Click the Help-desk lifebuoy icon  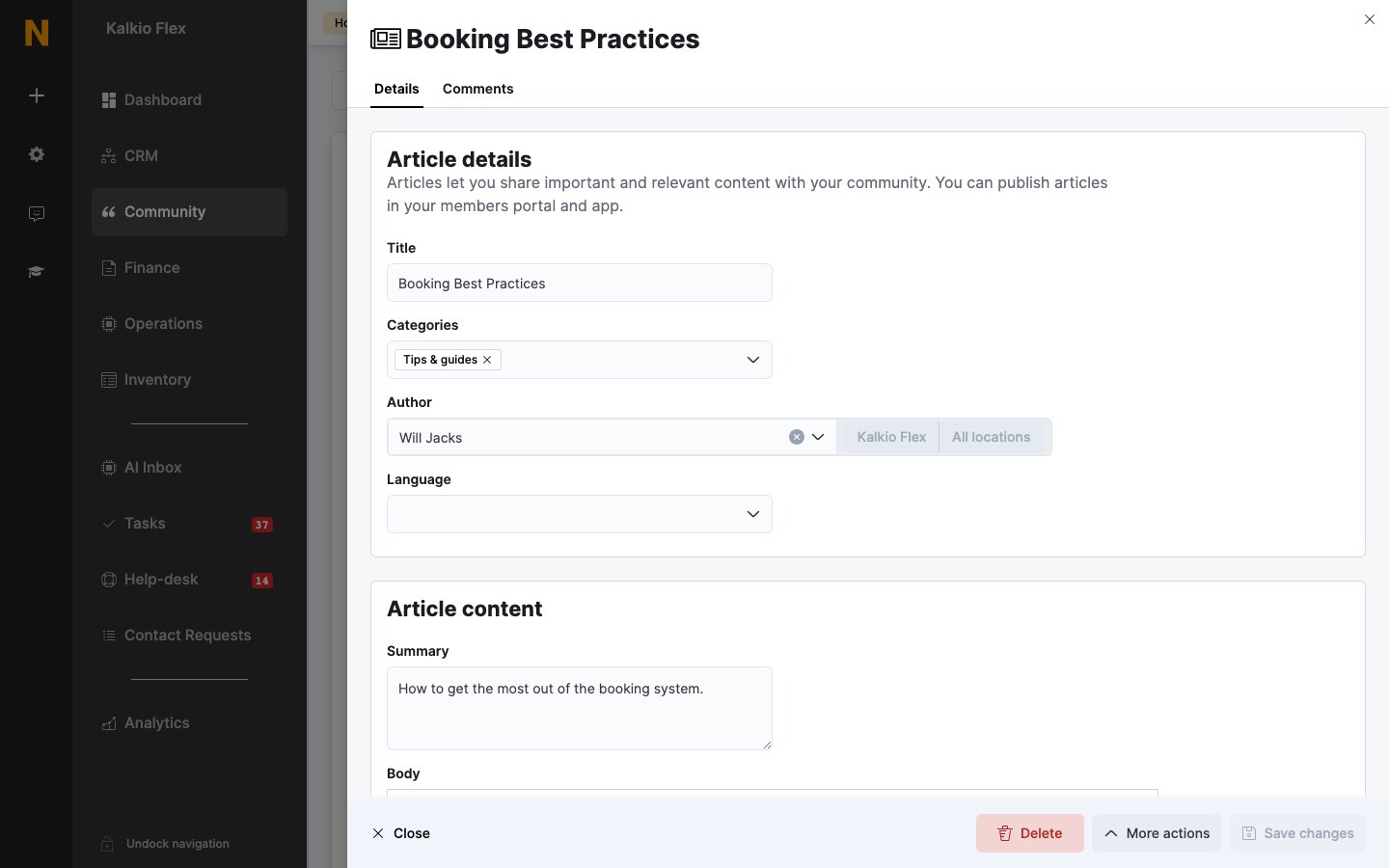pyautogui.click(x=109, y=580)
